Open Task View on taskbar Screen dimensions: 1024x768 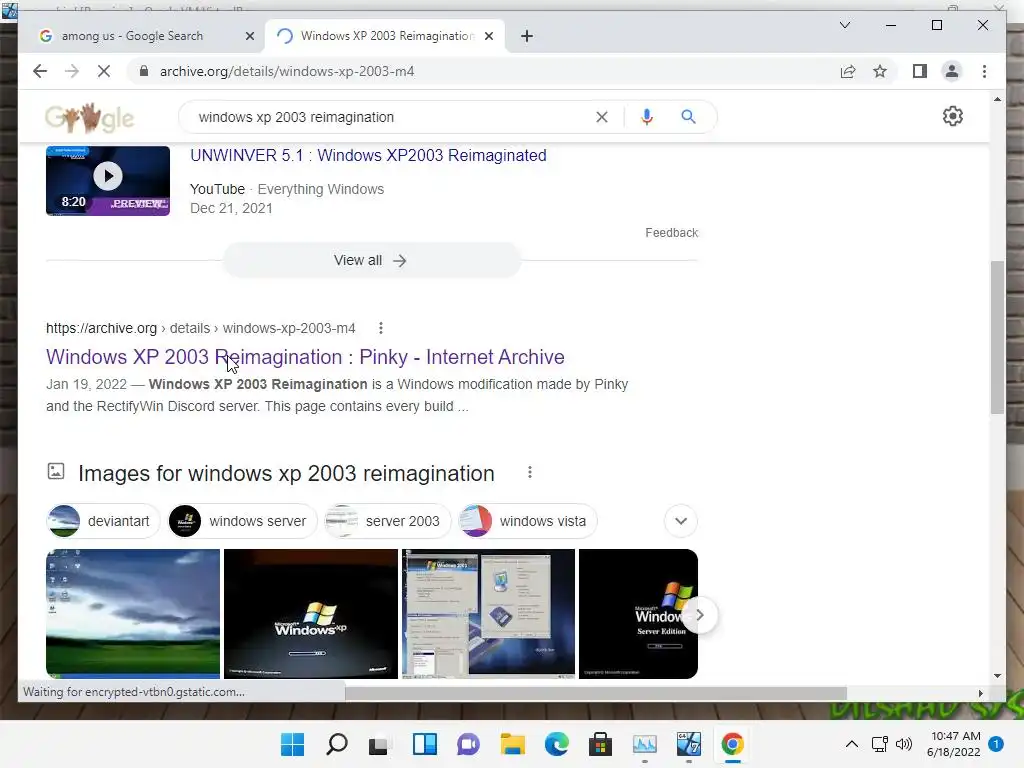pyautogui.click(x=379, y=745)
